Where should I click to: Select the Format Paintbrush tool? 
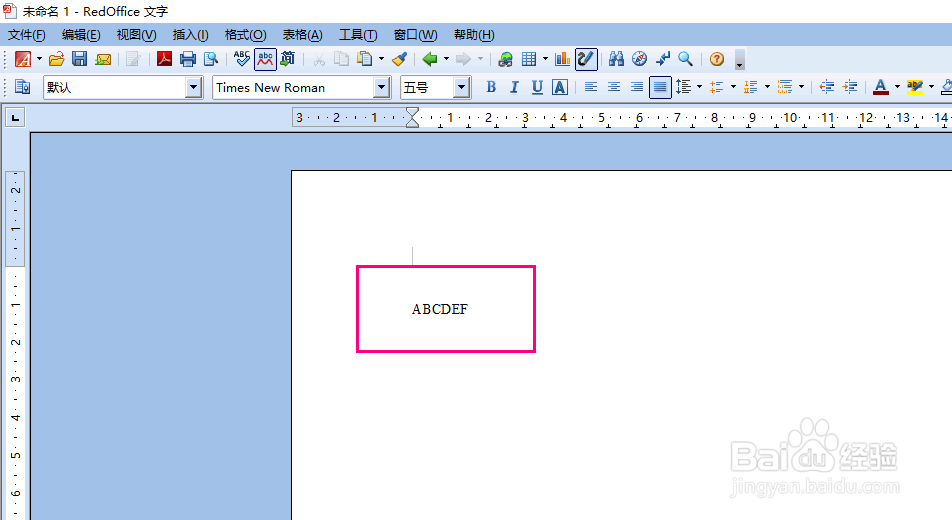(399, 59)
